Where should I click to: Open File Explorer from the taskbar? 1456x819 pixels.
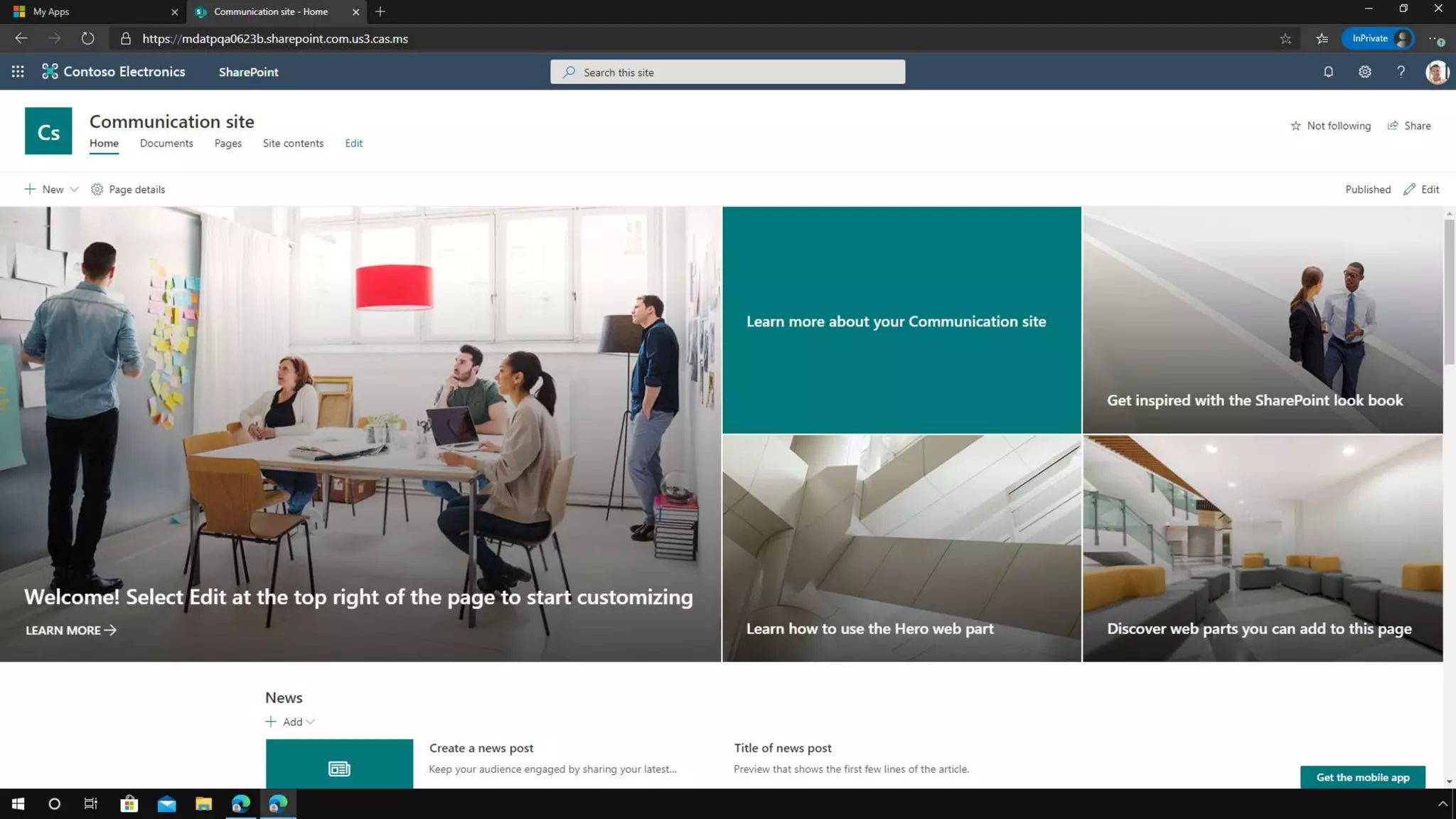(204, 804)
